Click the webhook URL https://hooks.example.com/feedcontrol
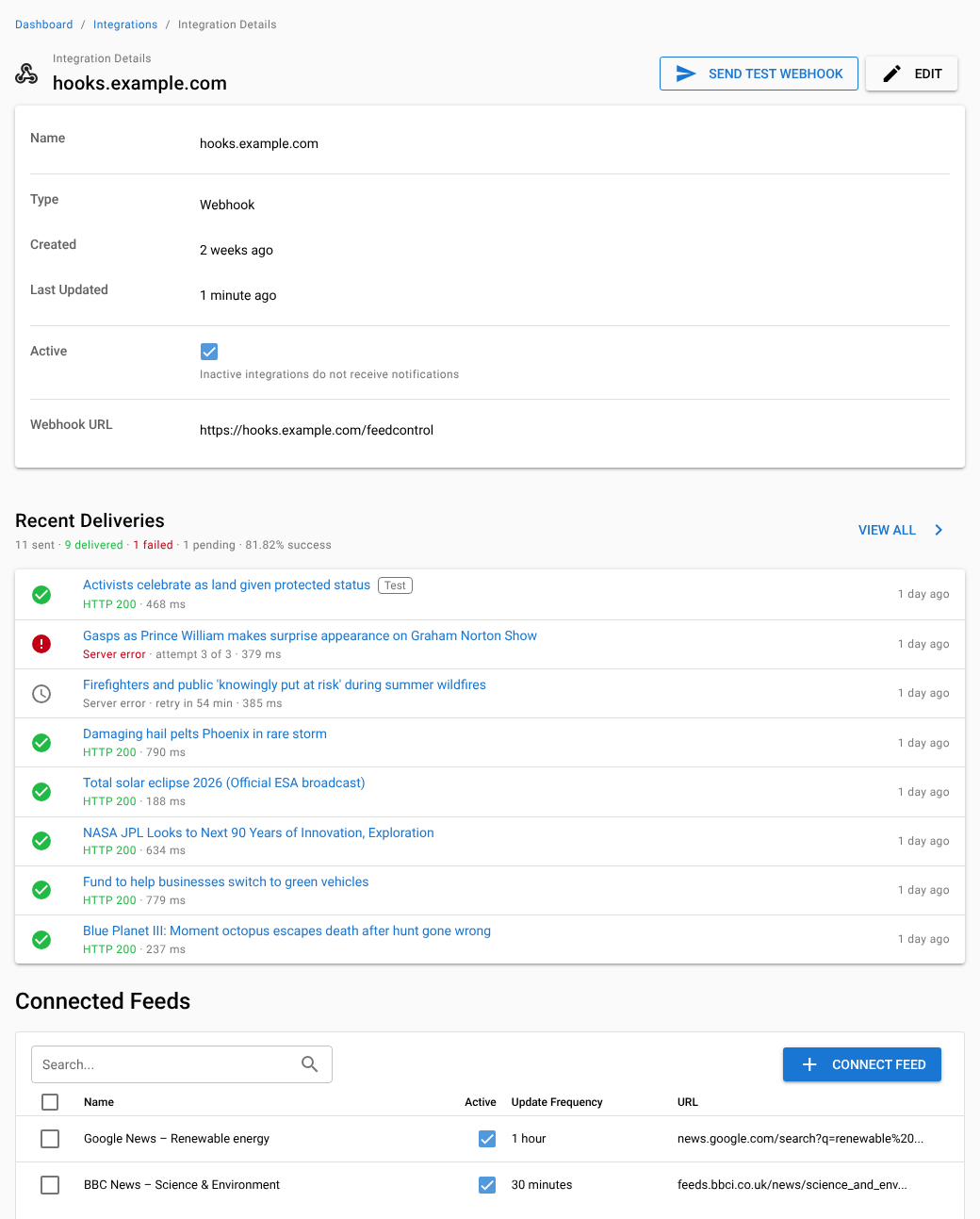This screenshot has height=1219, width=980. coord(317,430)
